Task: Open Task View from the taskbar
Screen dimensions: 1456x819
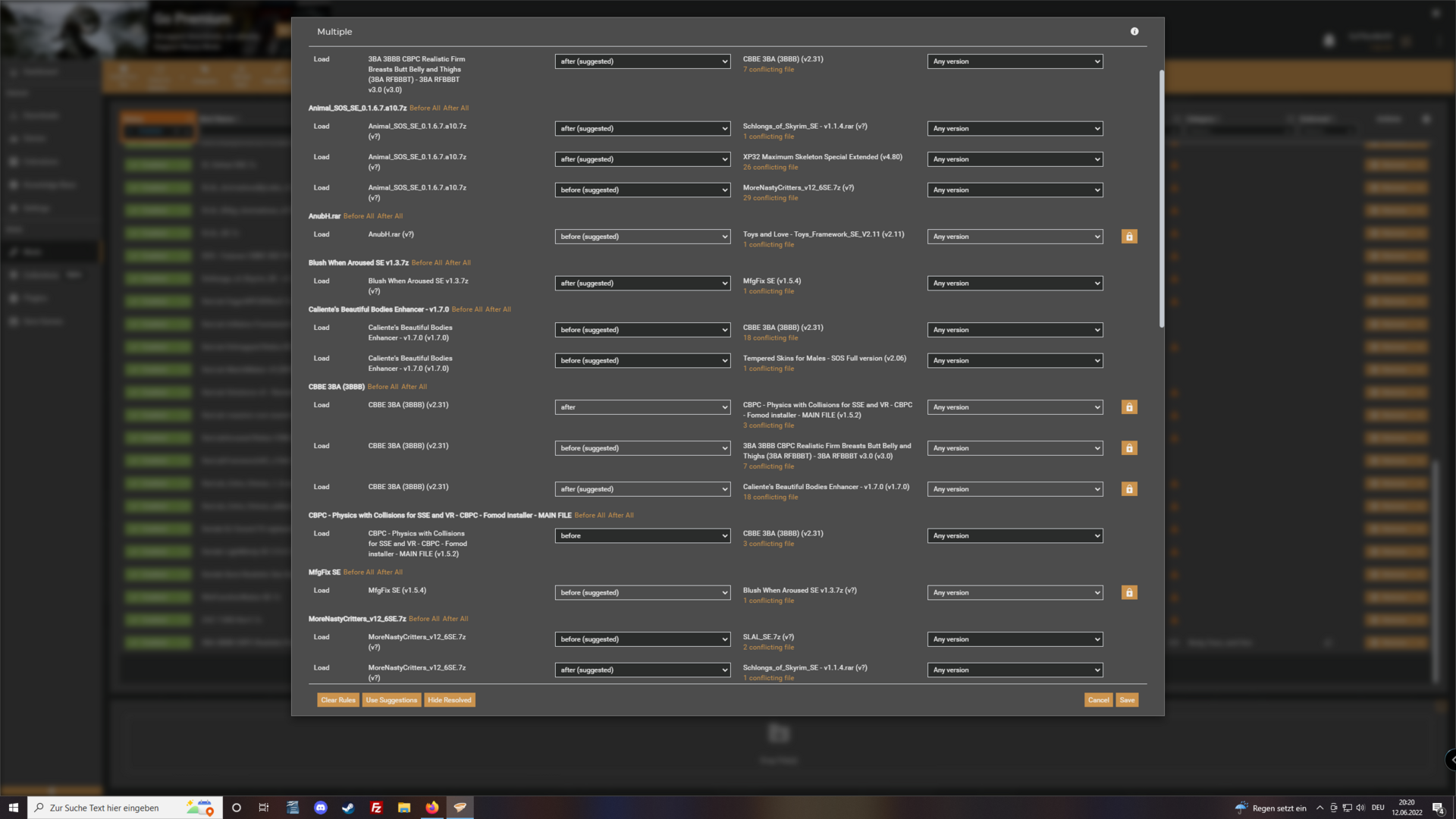Action: pyautogui.click(x=264, y=808)
